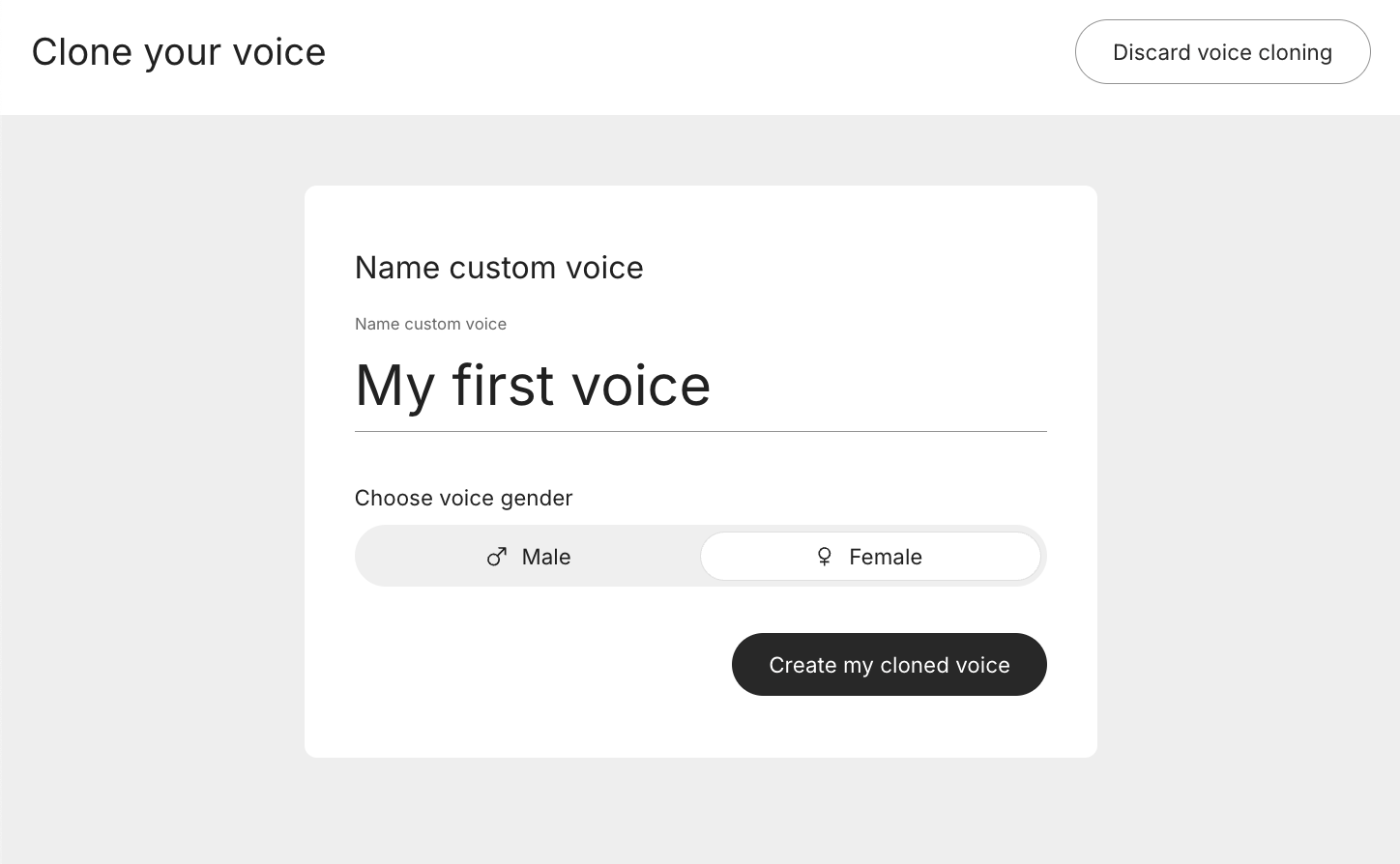Click the "Choose voice gender" label
Image resolution: width=1400 pixels, height=864 pixels.
(463, 498)
